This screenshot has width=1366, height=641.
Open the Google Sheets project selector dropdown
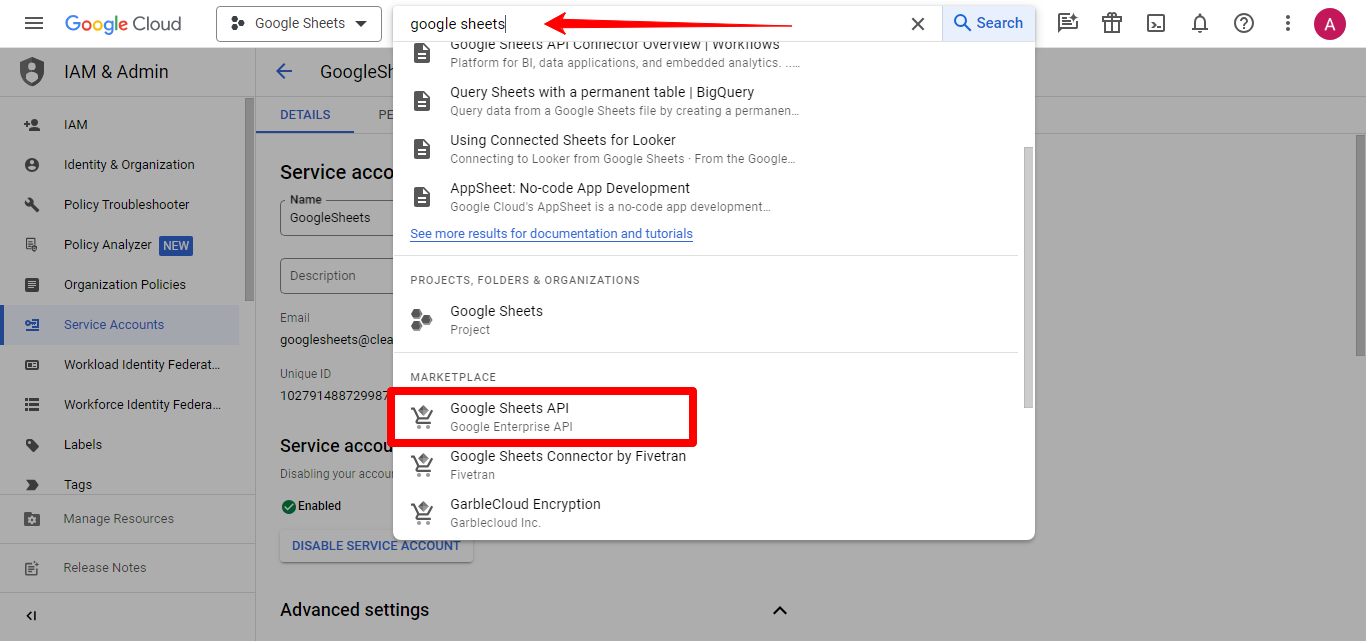click(299, 23)
